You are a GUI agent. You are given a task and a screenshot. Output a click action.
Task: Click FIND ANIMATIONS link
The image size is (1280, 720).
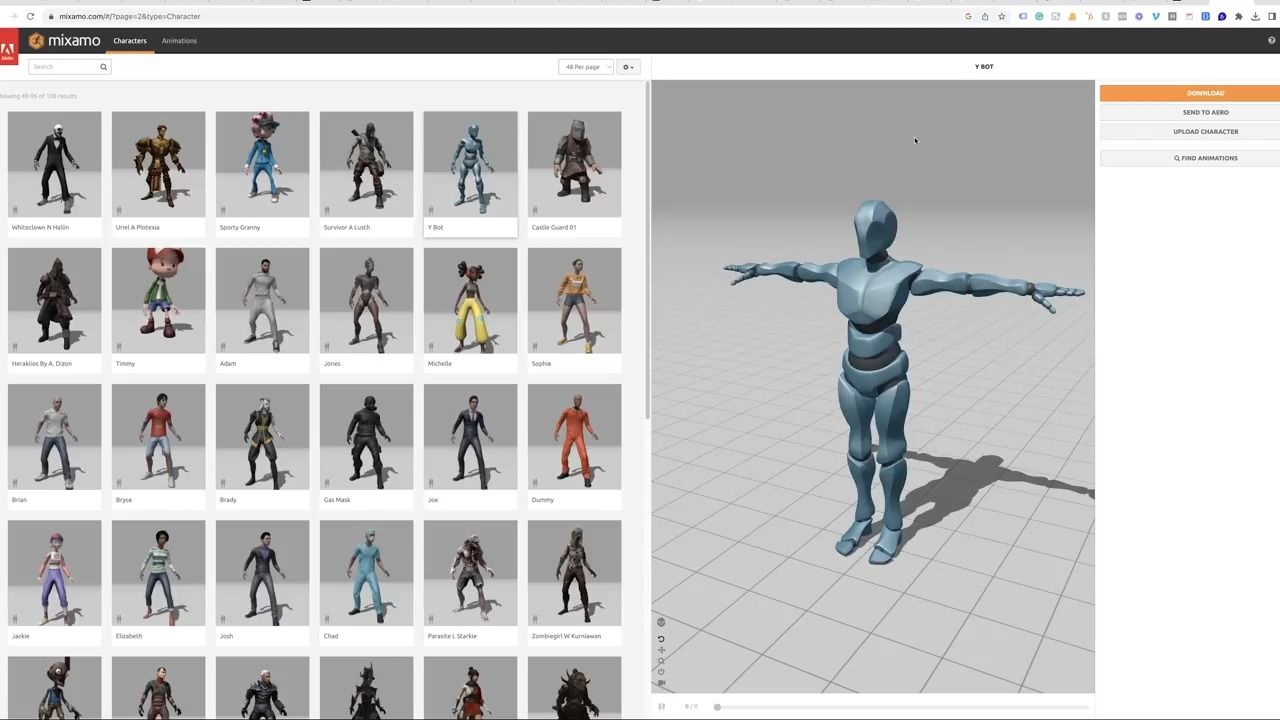coord(1205,157)
